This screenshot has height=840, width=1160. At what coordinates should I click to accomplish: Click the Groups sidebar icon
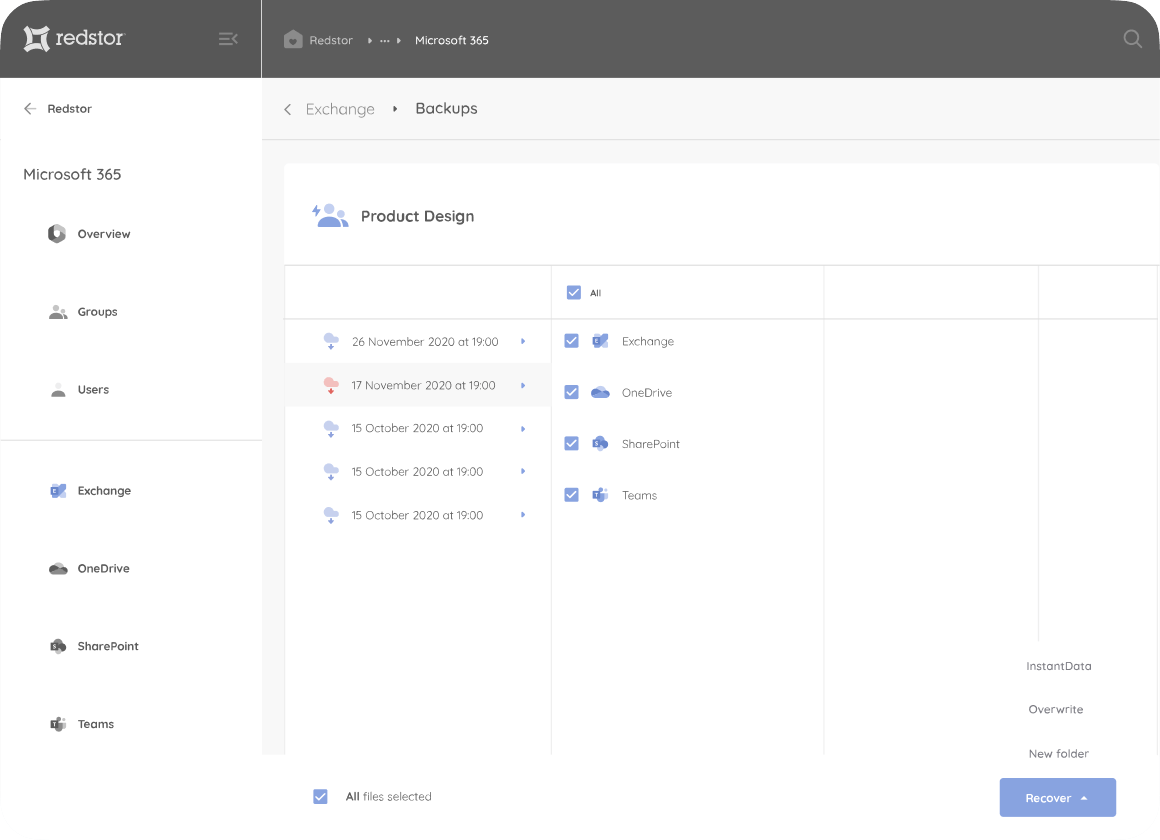click(58, 312)
